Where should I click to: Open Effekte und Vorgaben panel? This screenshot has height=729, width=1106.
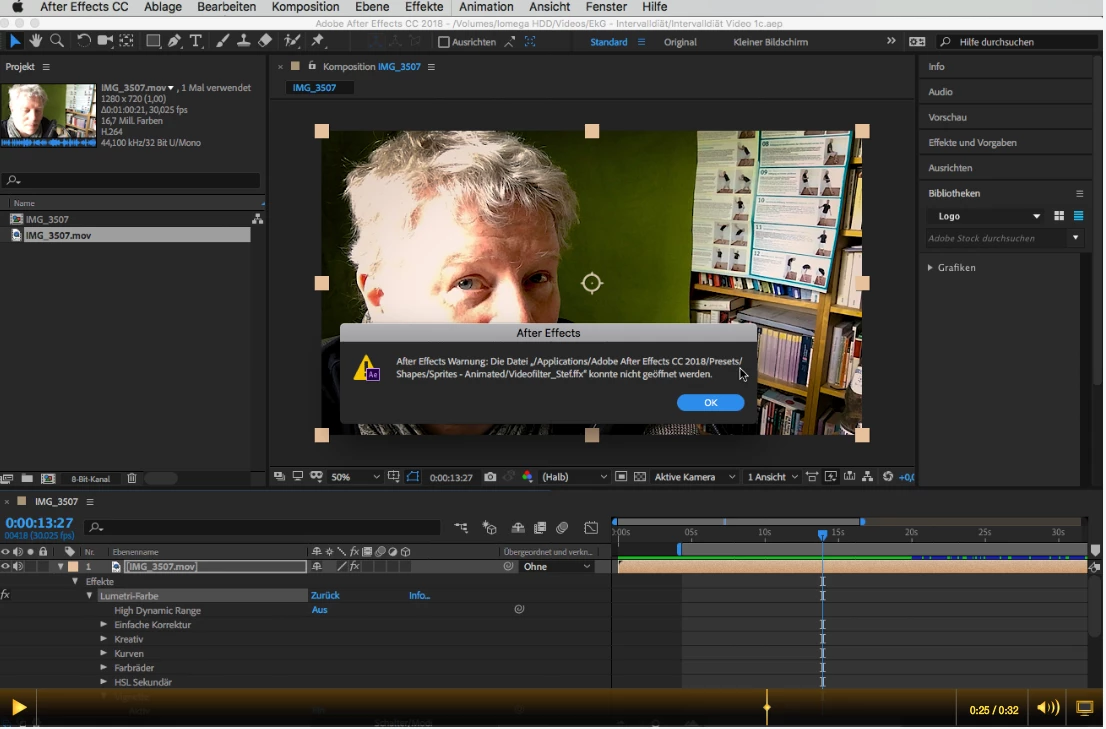coord(972,142)
